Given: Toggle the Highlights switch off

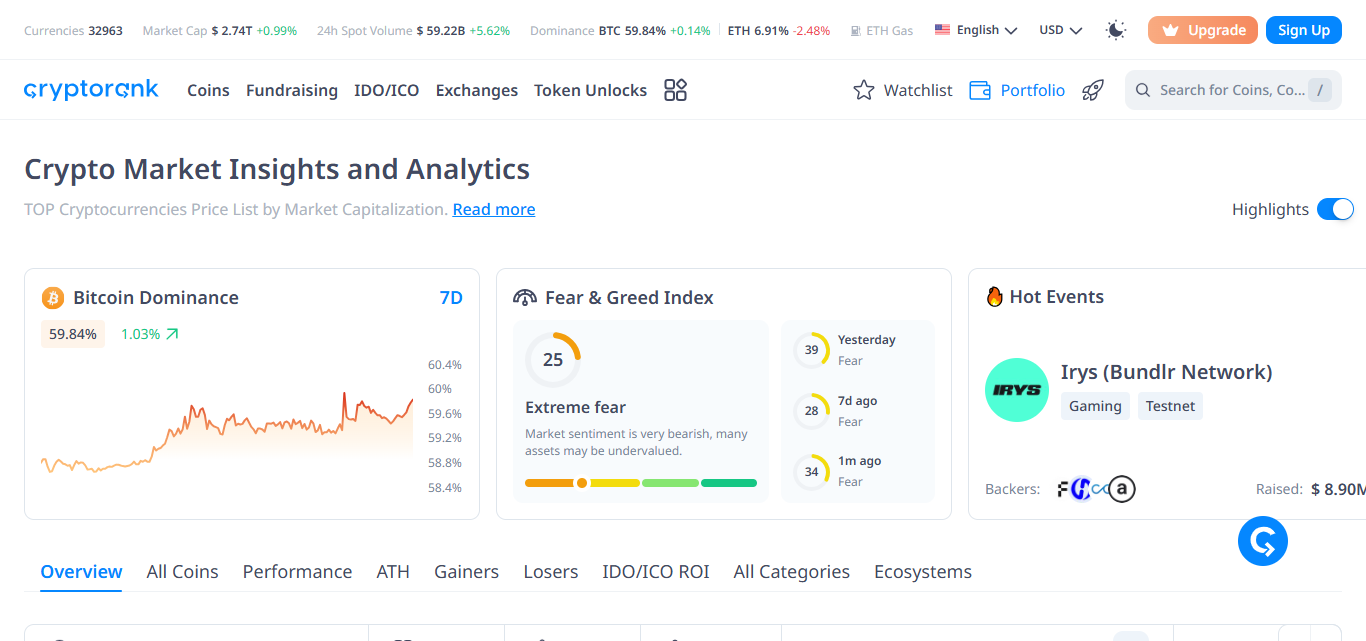Looking at the screenshot, I should tap(1335, 209).
